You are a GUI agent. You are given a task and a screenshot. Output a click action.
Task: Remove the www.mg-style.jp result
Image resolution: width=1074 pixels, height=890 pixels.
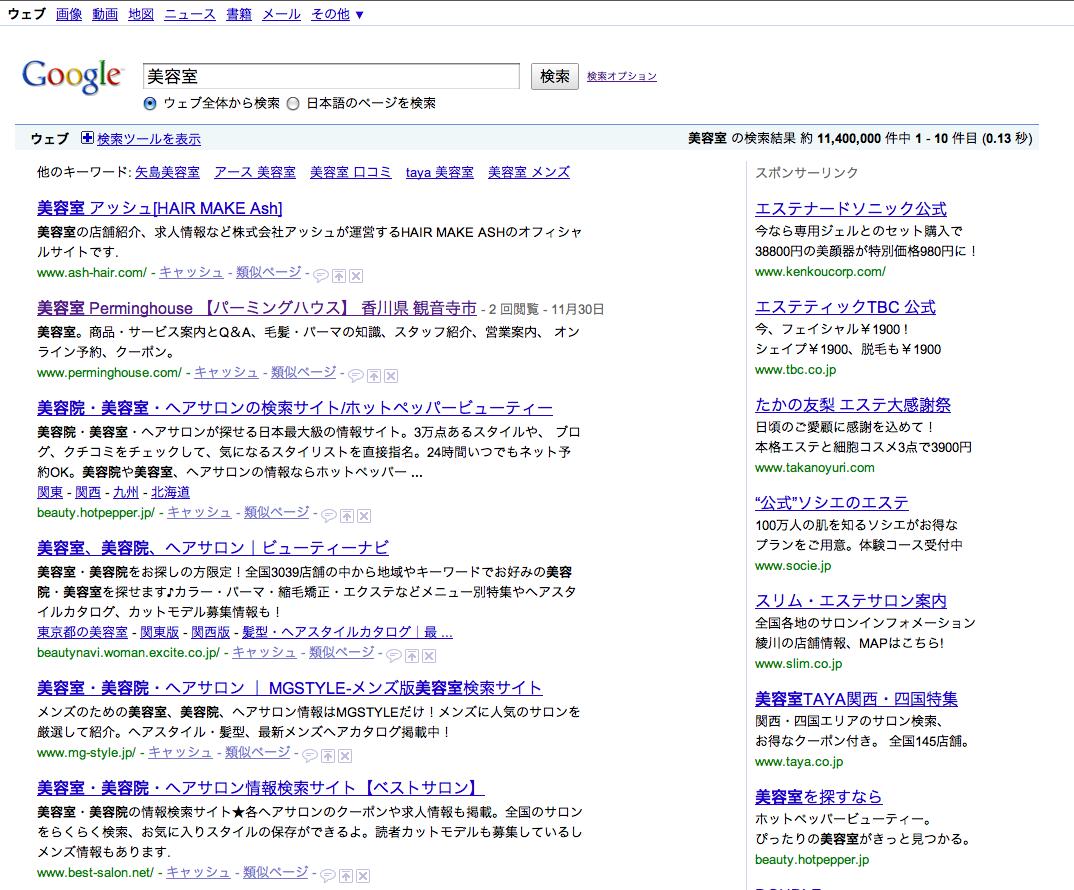point(345,756)
